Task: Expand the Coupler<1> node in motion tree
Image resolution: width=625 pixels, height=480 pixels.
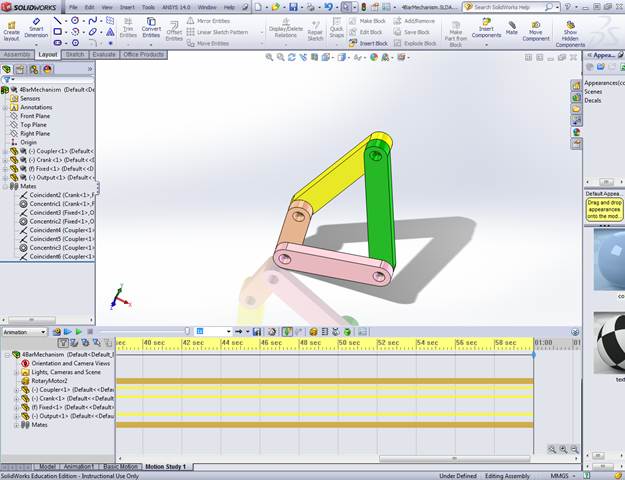Action: tap(16, 390)
